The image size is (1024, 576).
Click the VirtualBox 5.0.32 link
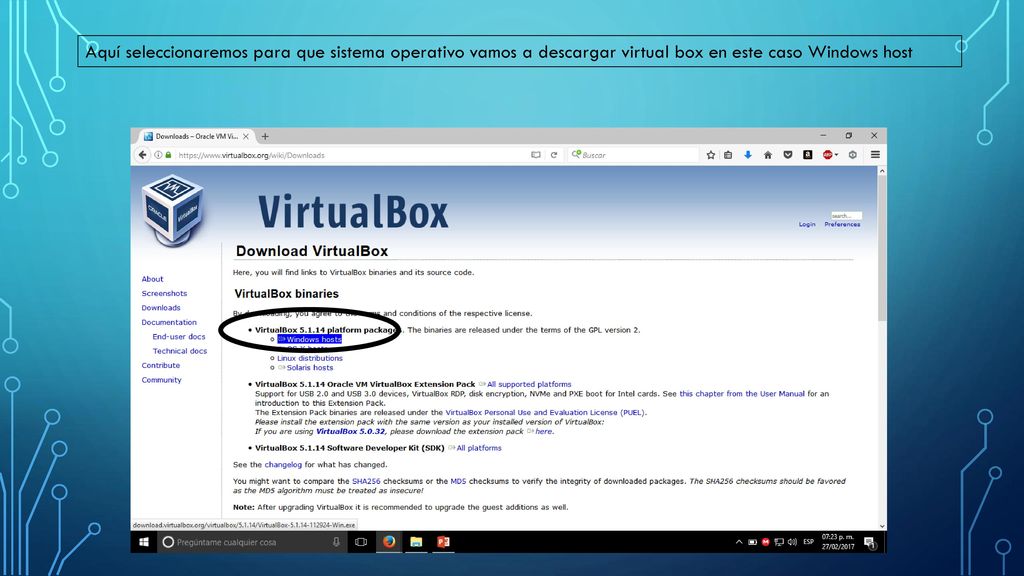(350, 432)
